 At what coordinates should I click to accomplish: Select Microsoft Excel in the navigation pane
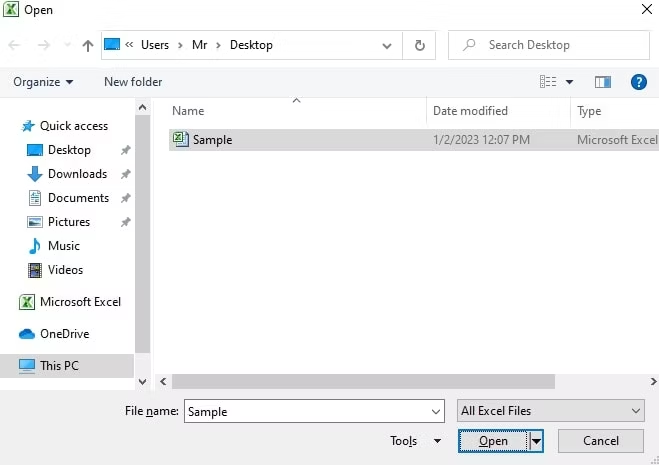click(80, 302)
